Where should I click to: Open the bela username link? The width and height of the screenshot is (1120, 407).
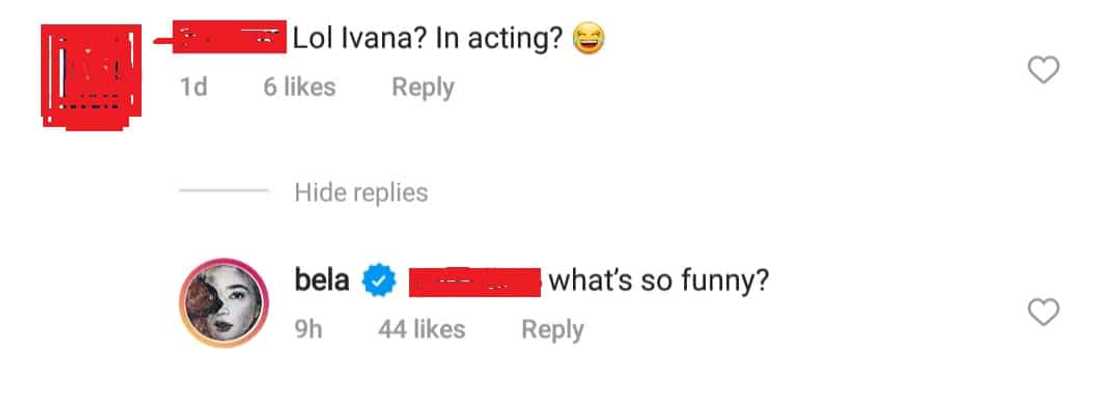coord(322,282)
